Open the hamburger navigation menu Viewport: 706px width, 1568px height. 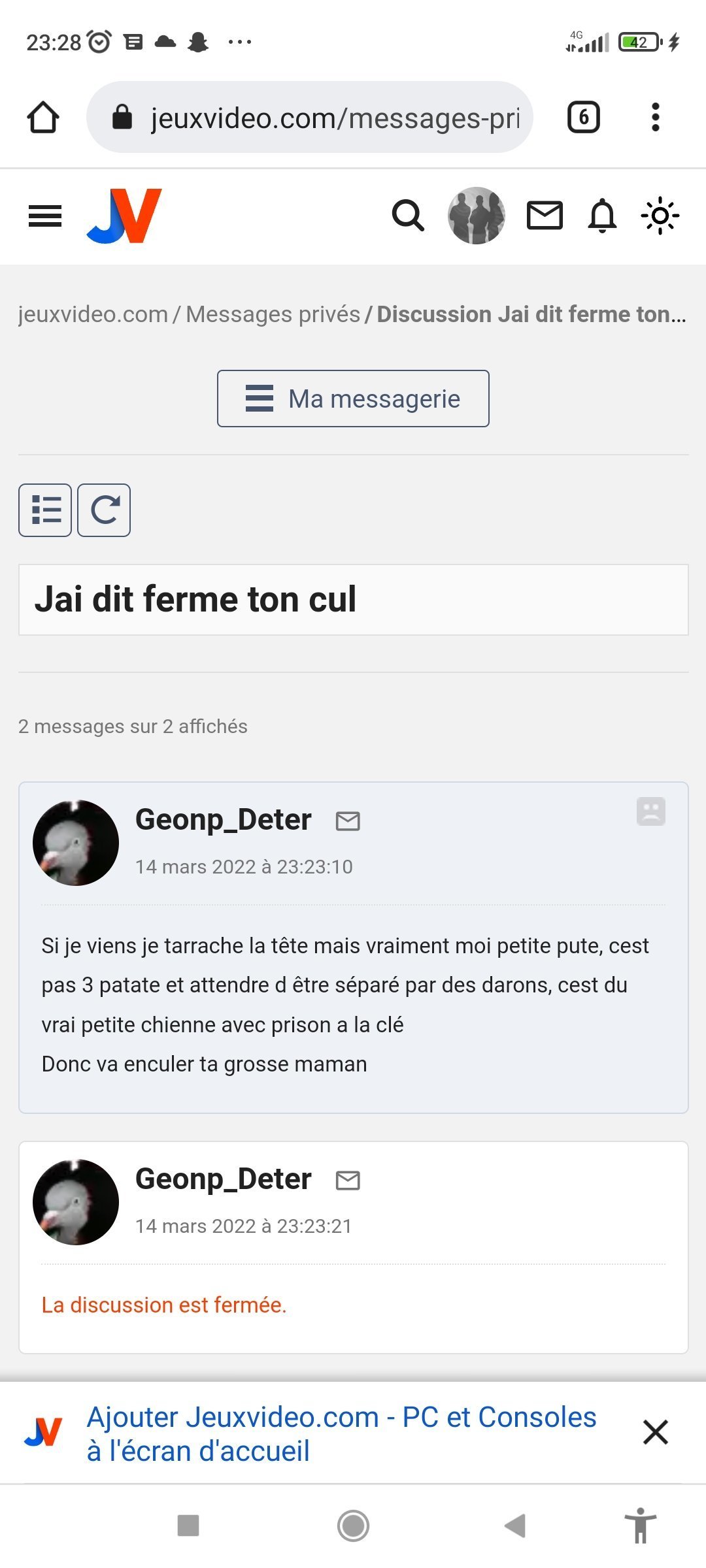point(45,216)
